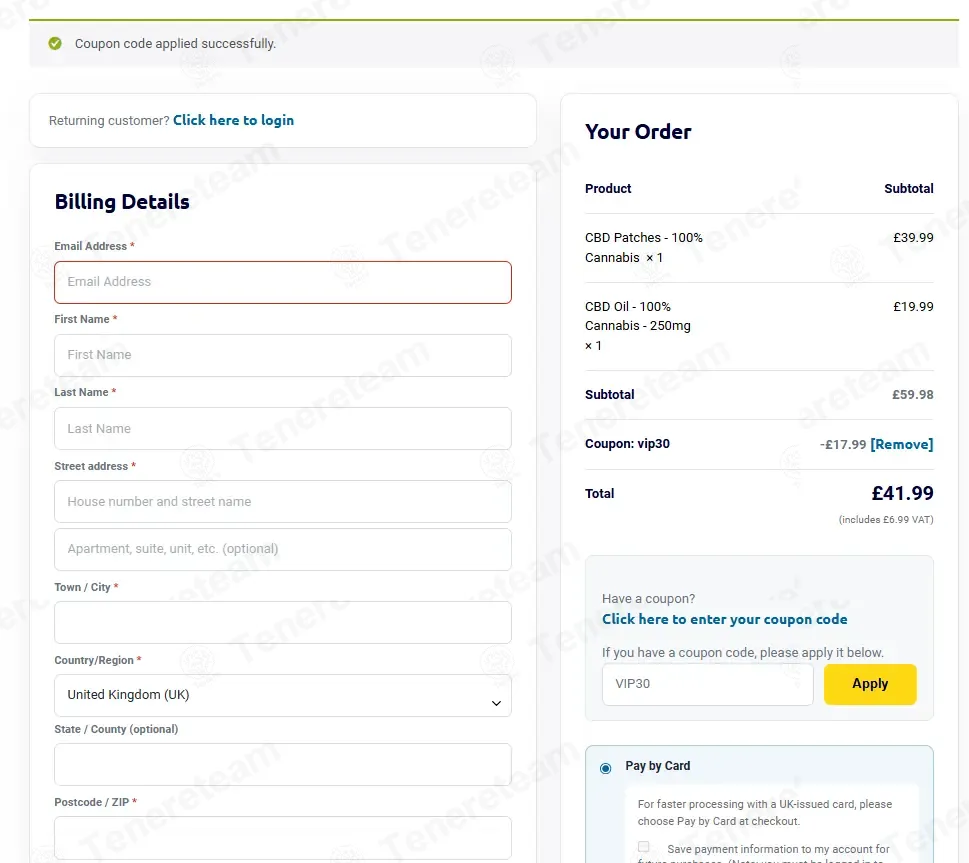This screenshot has height=863, width=969.
Task: Click the State / County input box
Action: (282, 764)
